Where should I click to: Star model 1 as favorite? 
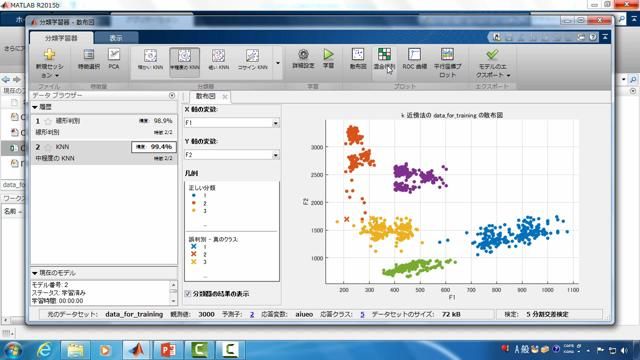[48, 121]
